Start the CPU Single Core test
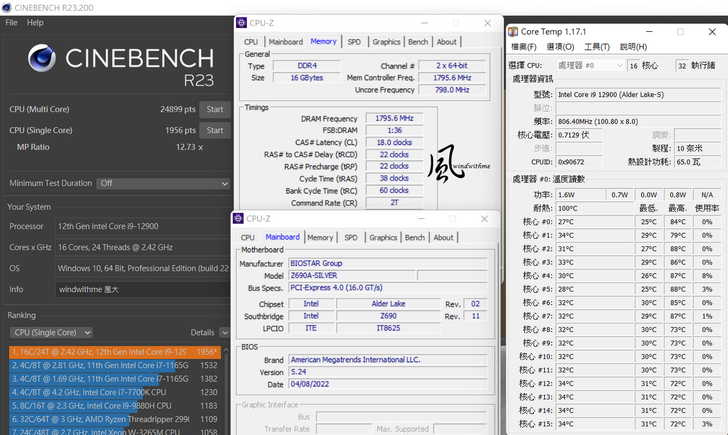 pos(214,130)
